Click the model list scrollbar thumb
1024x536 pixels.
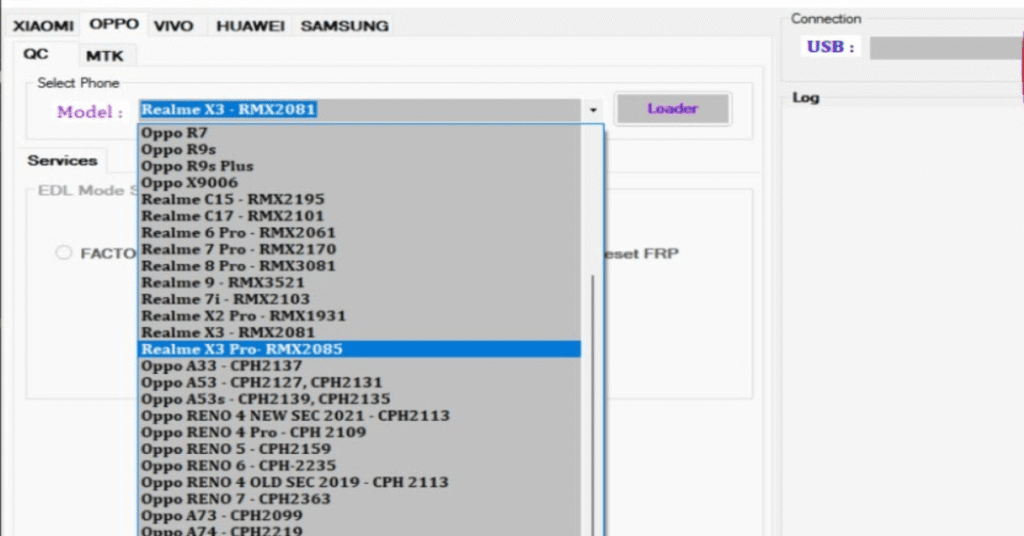(593, 405)
